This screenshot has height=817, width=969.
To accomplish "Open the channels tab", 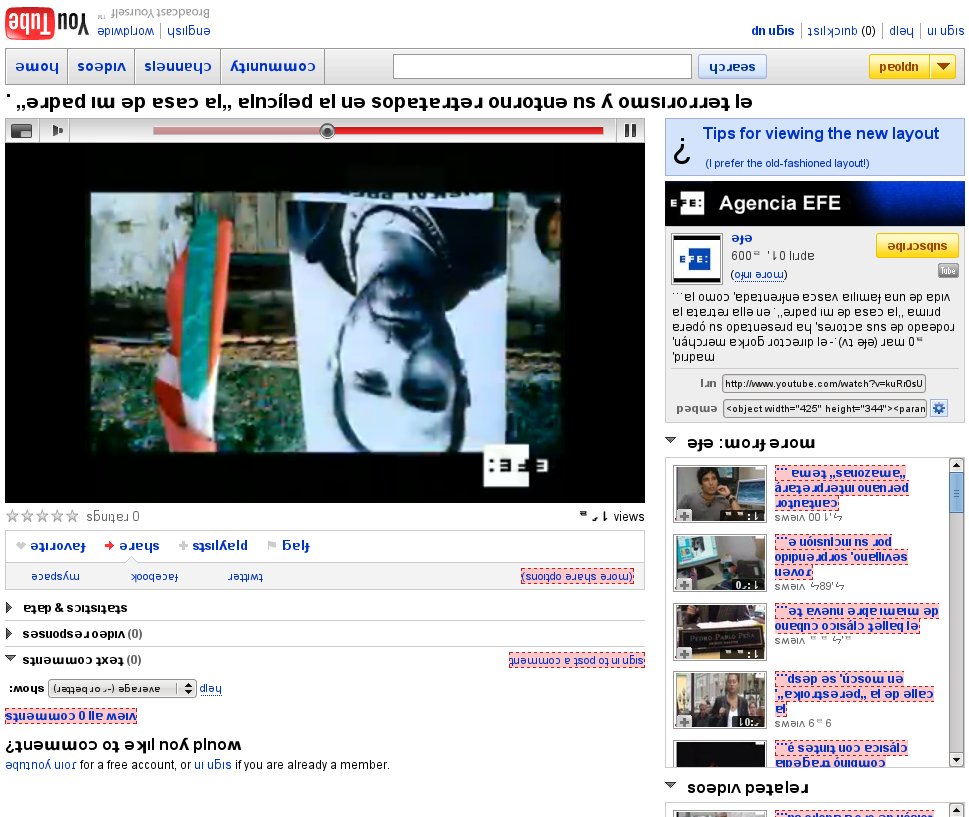I will 177,66.
